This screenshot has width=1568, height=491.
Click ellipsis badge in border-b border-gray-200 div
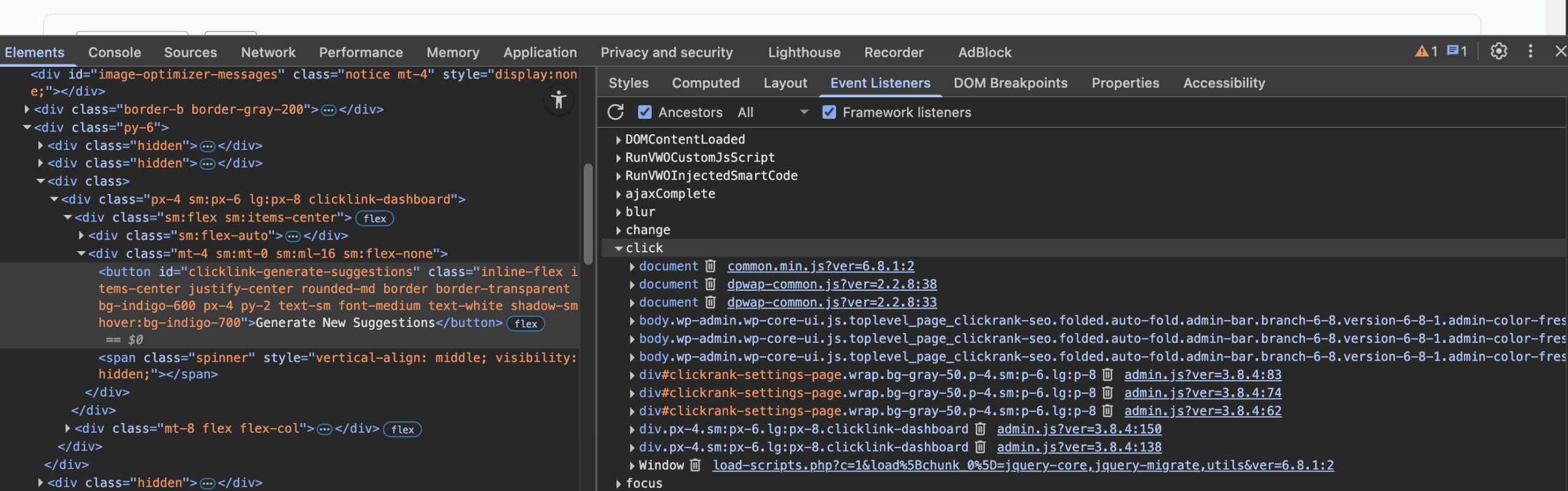[x=329, y=110]
